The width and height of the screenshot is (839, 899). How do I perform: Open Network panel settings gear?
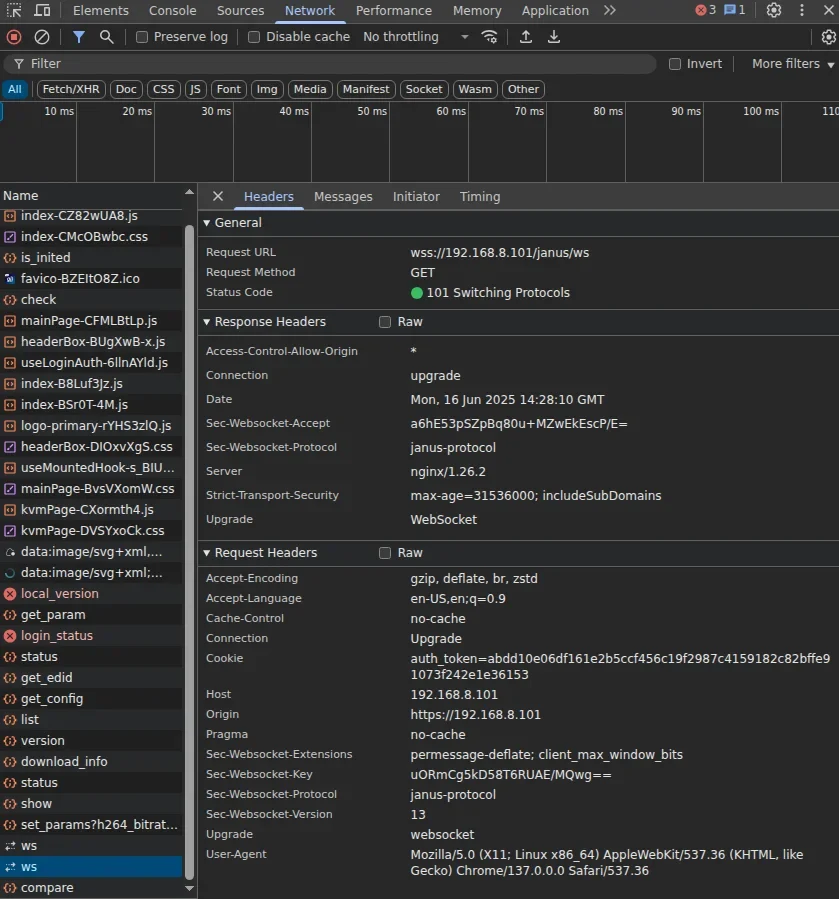[829, 37]
